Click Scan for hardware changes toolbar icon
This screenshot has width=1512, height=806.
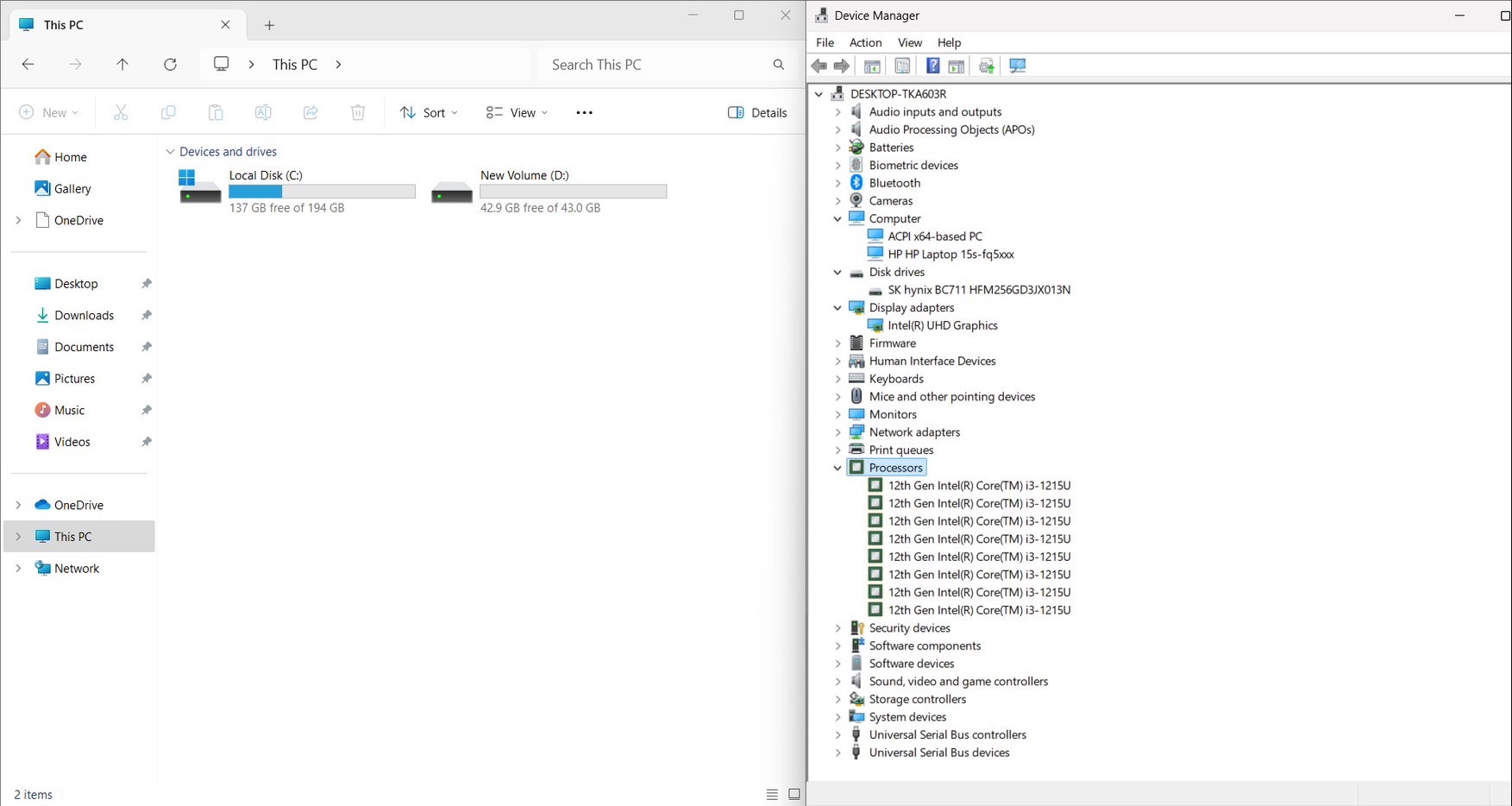(1018, 66)
